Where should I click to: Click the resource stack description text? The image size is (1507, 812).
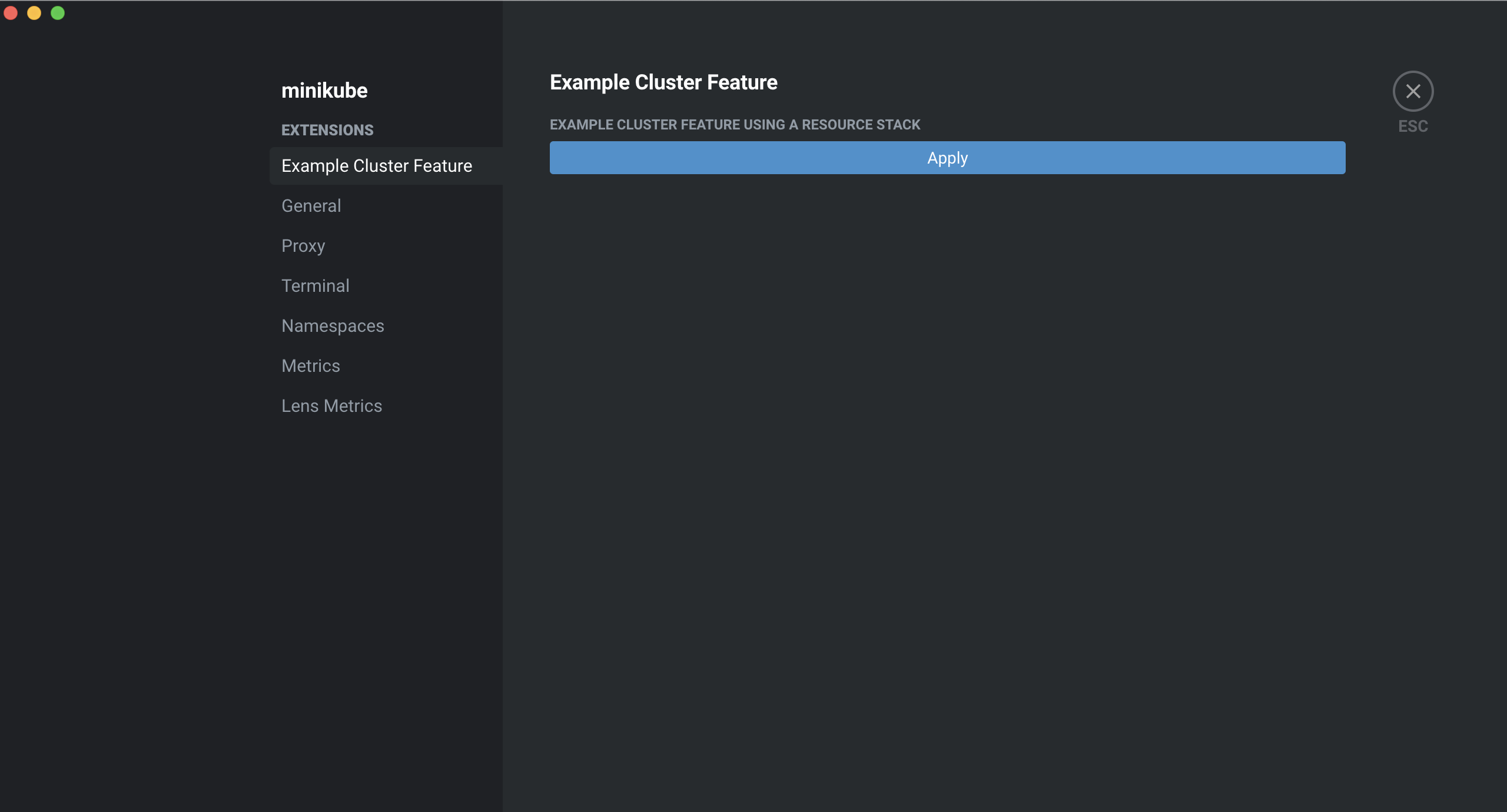pos(735,124)
